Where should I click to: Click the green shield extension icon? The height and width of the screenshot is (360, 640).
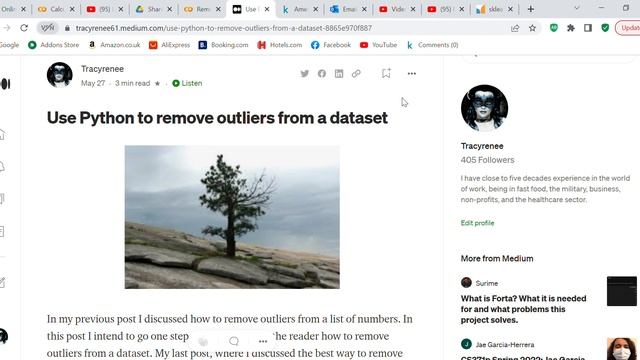point(605,28)
